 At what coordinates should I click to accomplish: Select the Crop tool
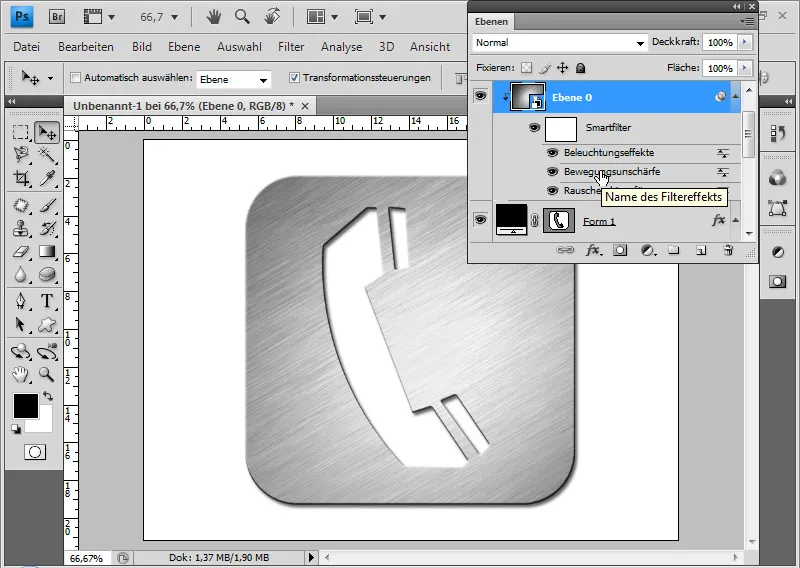[x=20, y=178]
